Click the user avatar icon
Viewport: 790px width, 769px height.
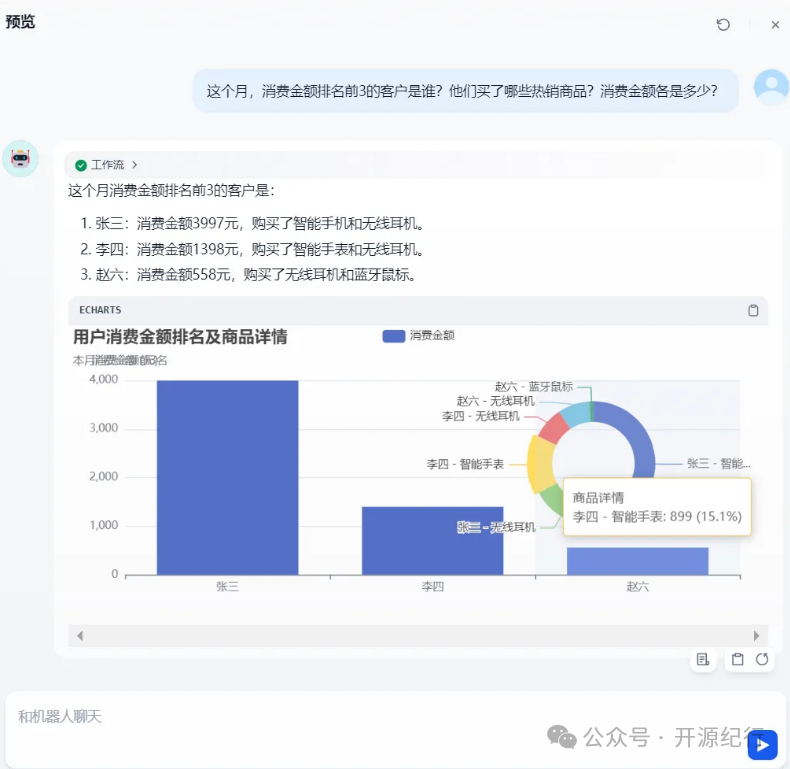coord(771,87)
